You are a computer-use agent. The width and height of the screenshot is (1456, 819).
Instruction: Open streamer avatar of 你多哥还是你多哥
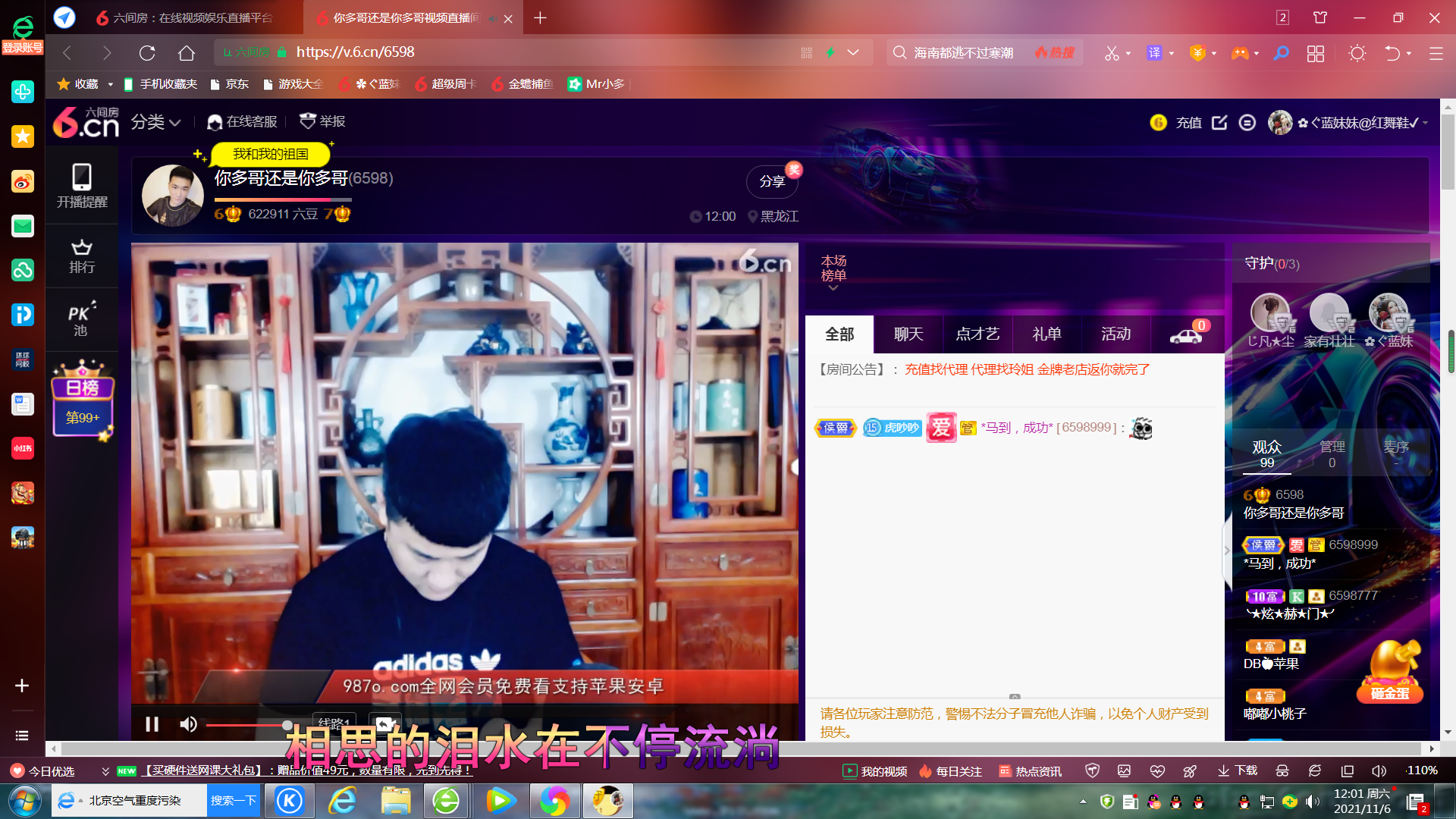pos(173,195)
